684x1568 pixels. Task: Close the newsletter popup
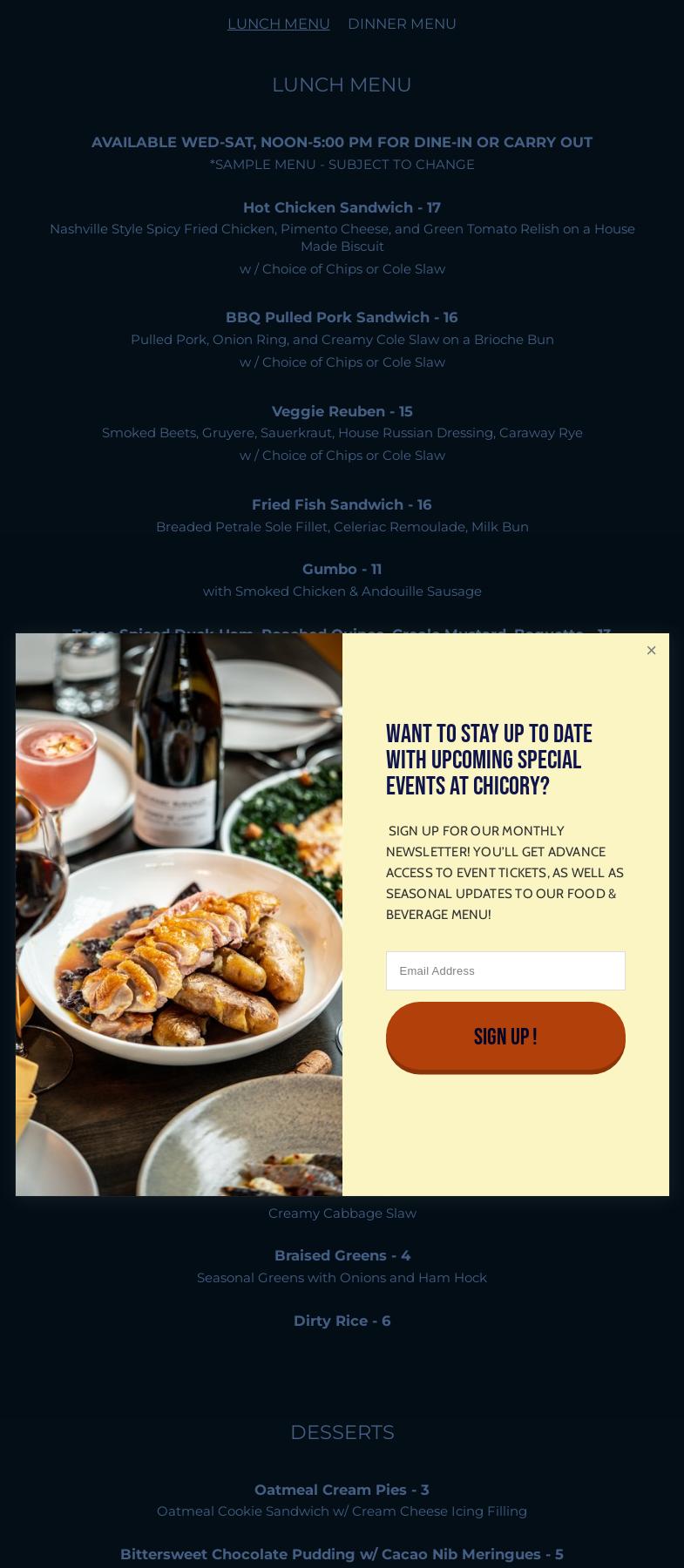(x=651, y=651)
